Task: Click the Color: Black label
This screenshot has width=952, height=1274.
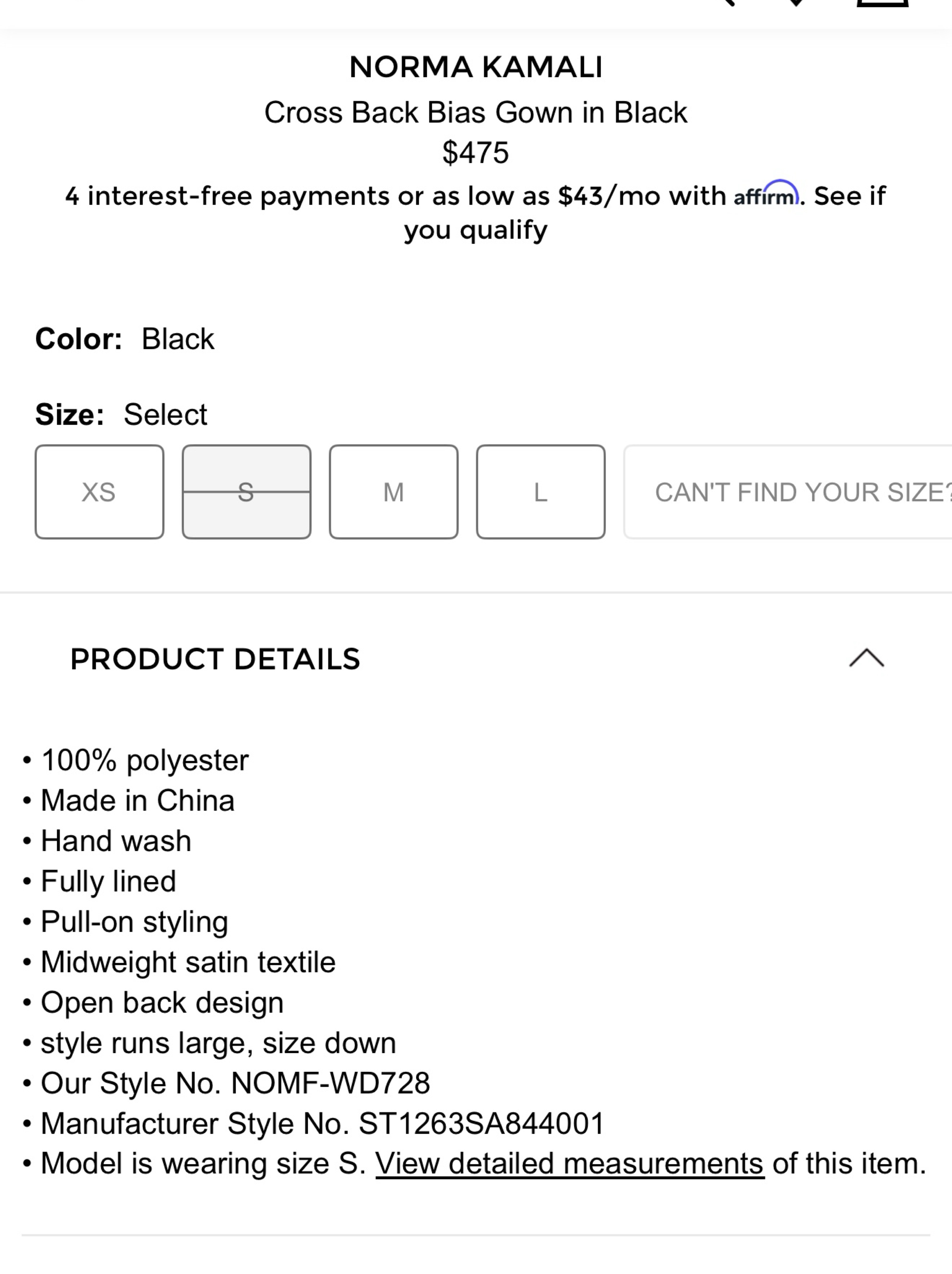Action: pyautogui.click(x=124, y=339)
